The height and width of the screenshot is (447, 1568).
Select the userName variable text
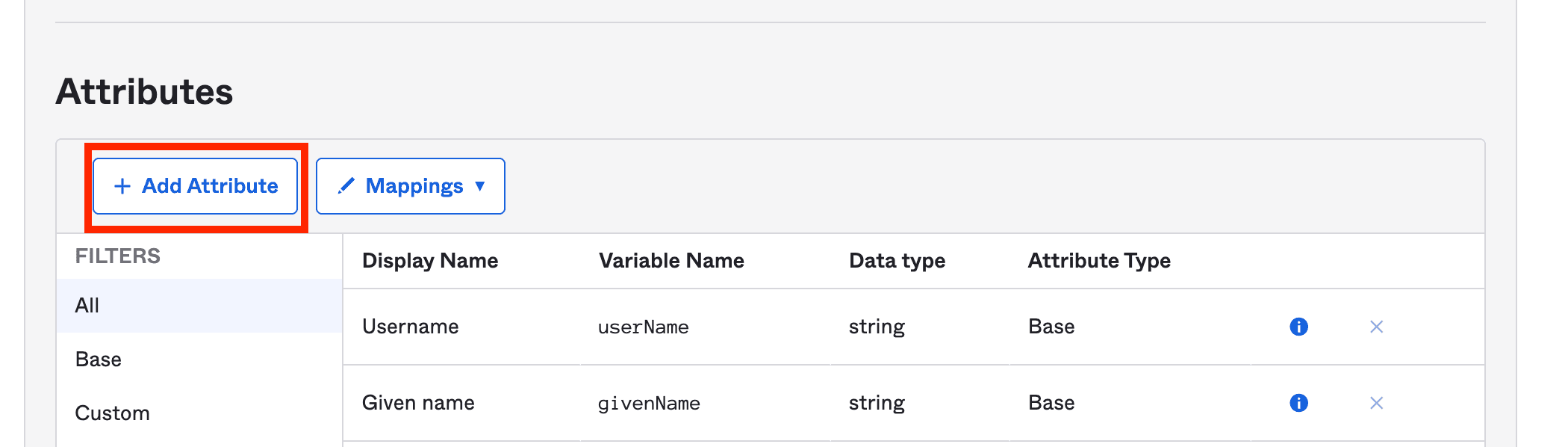click(643, 327)
